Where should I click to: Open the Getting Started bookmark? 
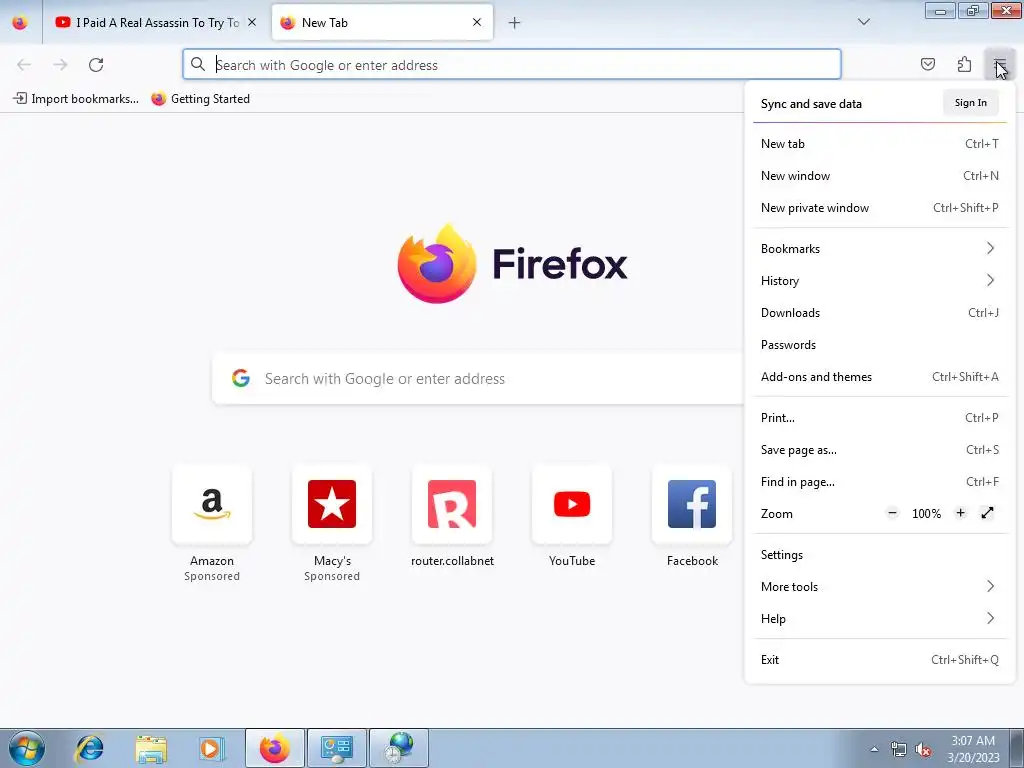tap(200, 99)
